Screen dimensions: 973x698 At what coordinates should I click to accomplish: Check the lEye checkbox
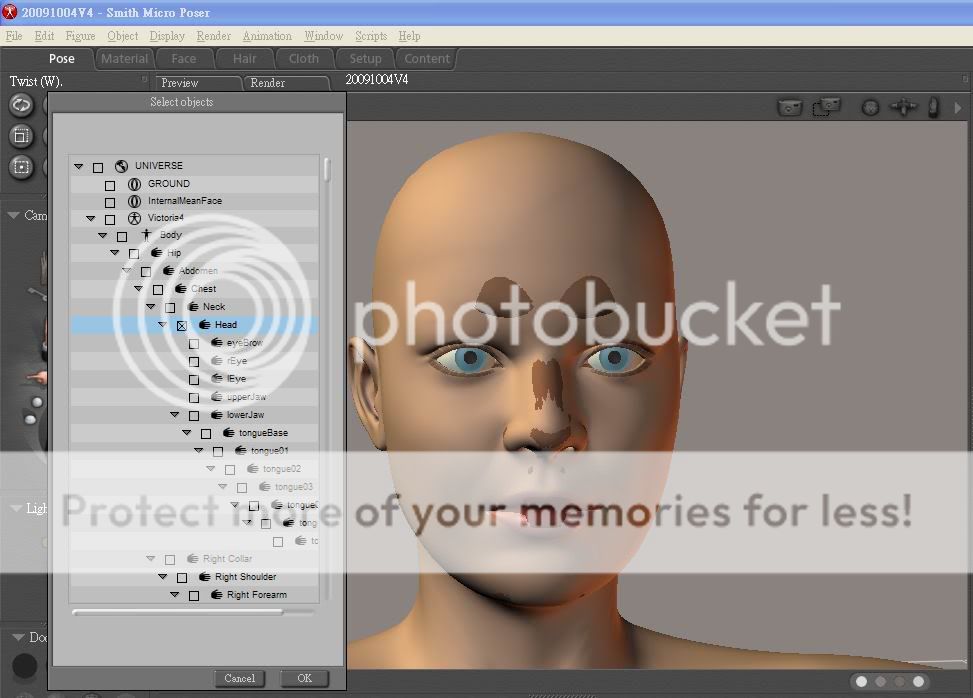point(194,380)
